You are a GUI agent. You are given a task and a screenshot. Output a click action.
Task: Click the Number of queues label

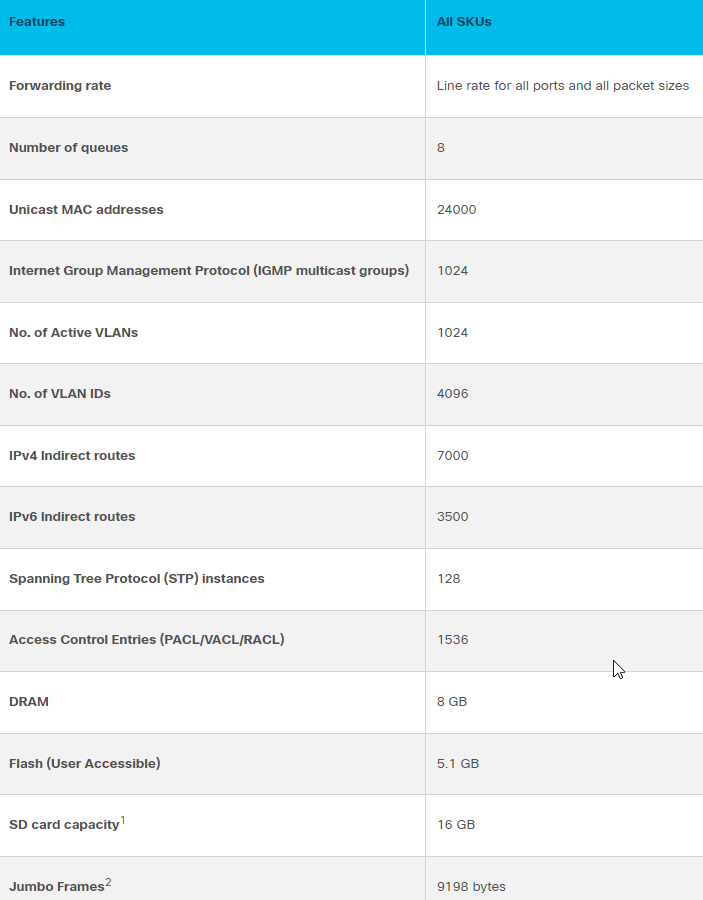[x=68, y=148]
